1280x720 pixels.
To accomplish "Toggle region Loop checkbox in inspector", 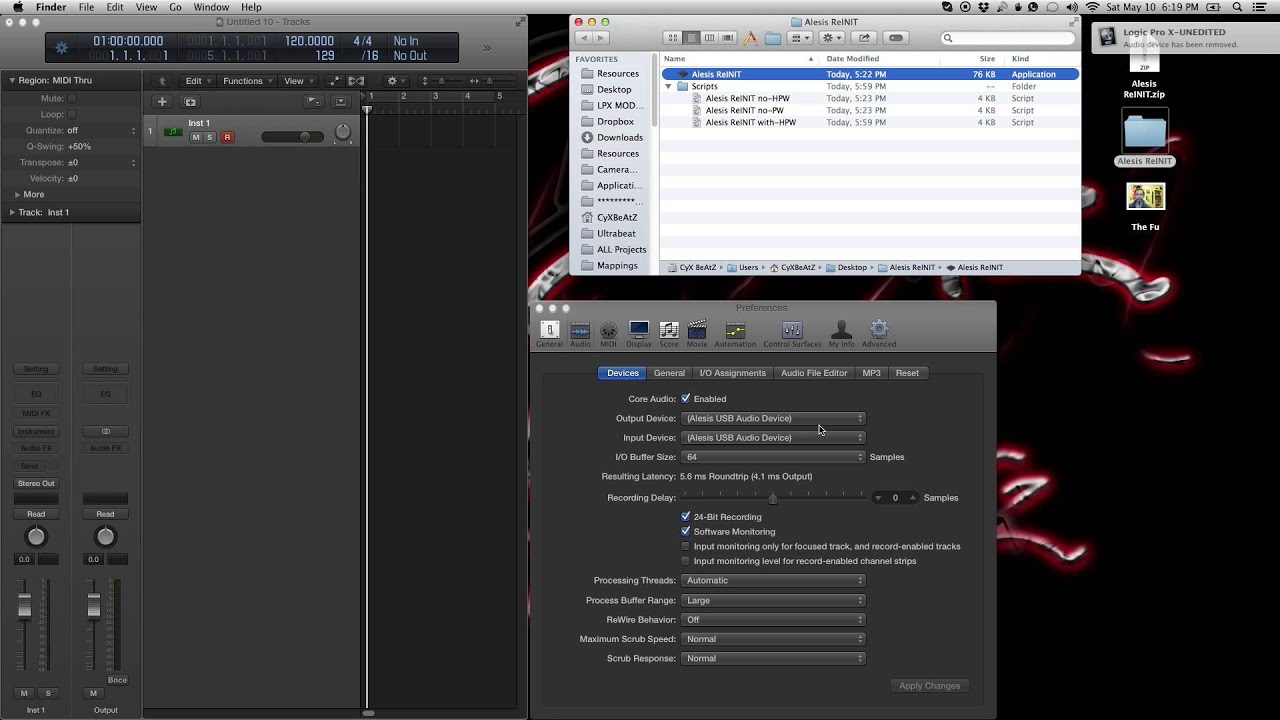I will click(72, 114).
